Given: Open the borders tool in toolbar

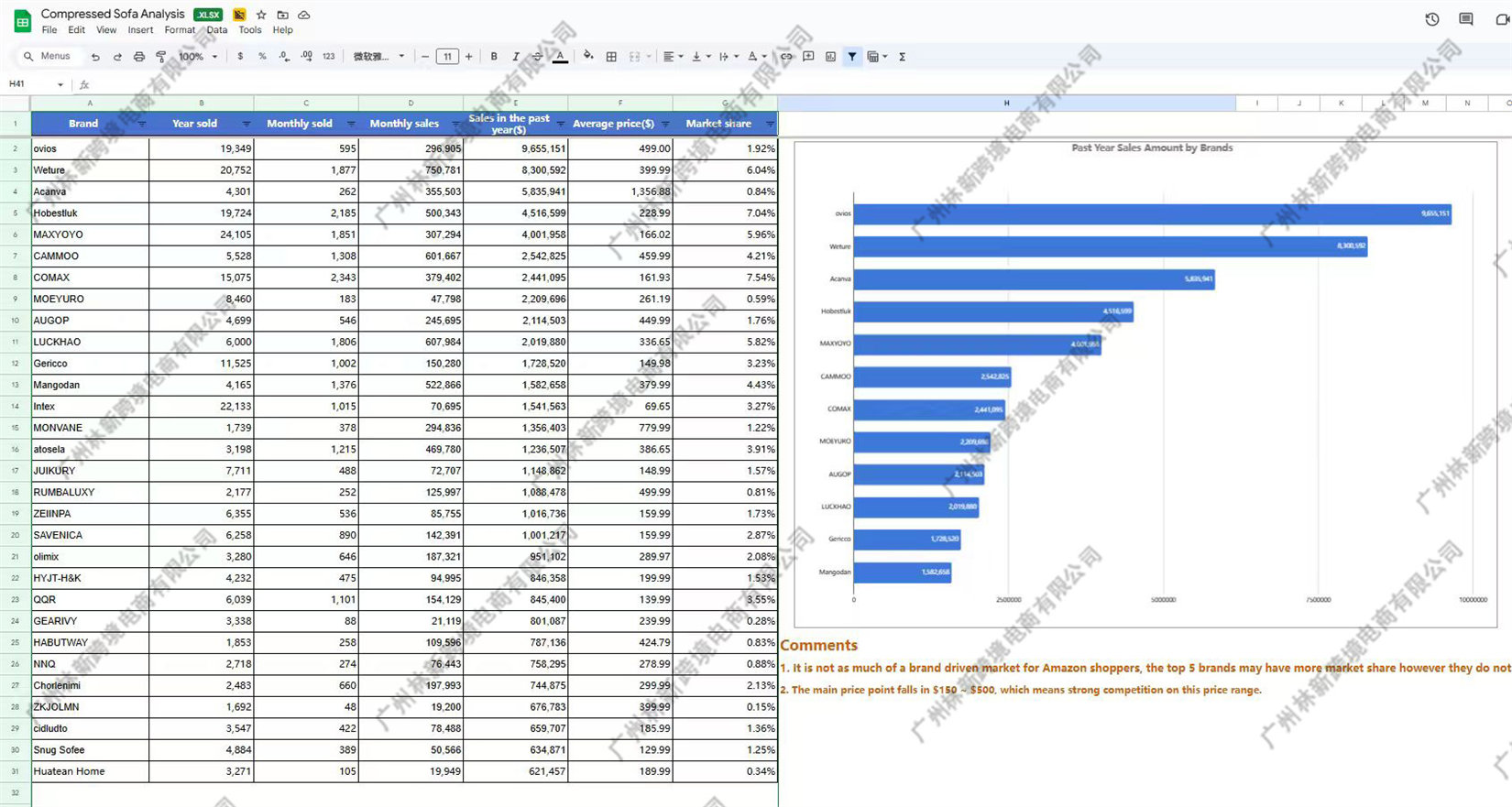Looking at the screenshot, I should 611,57.
